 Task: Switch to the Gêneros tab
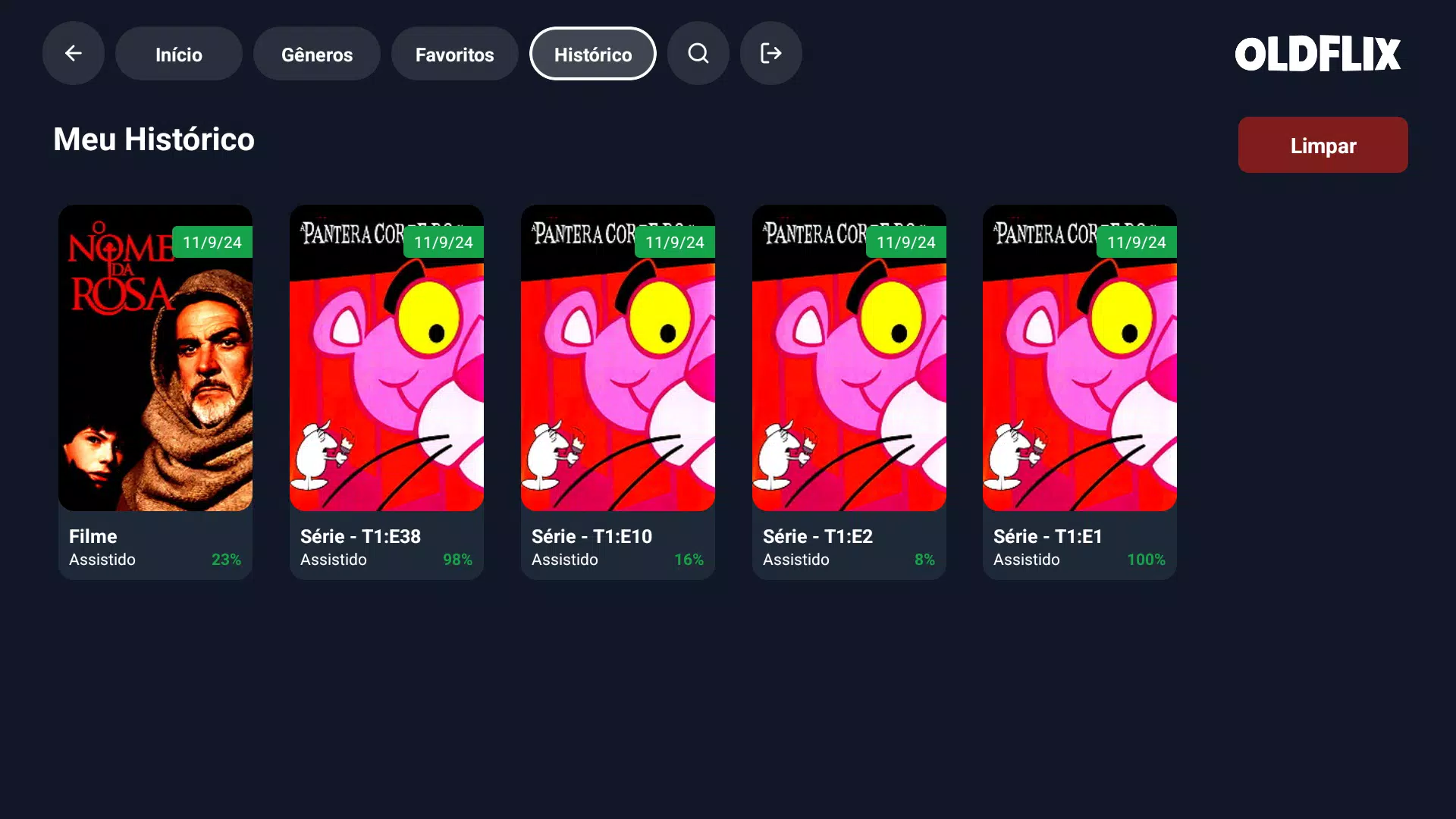coord(317,54)
